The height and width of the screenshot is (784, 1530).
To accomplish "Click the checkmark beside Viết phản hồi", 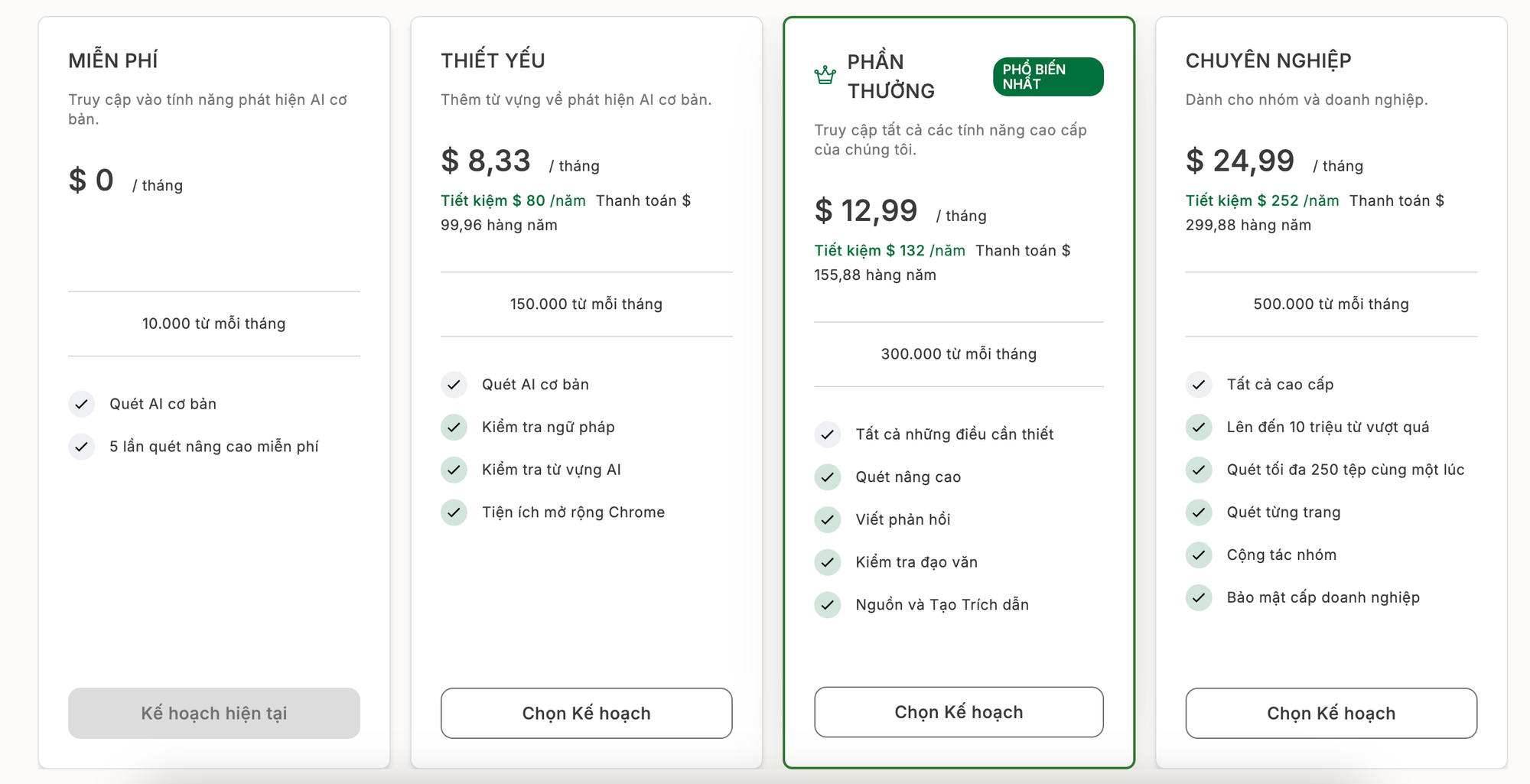I will click(827, 519).
